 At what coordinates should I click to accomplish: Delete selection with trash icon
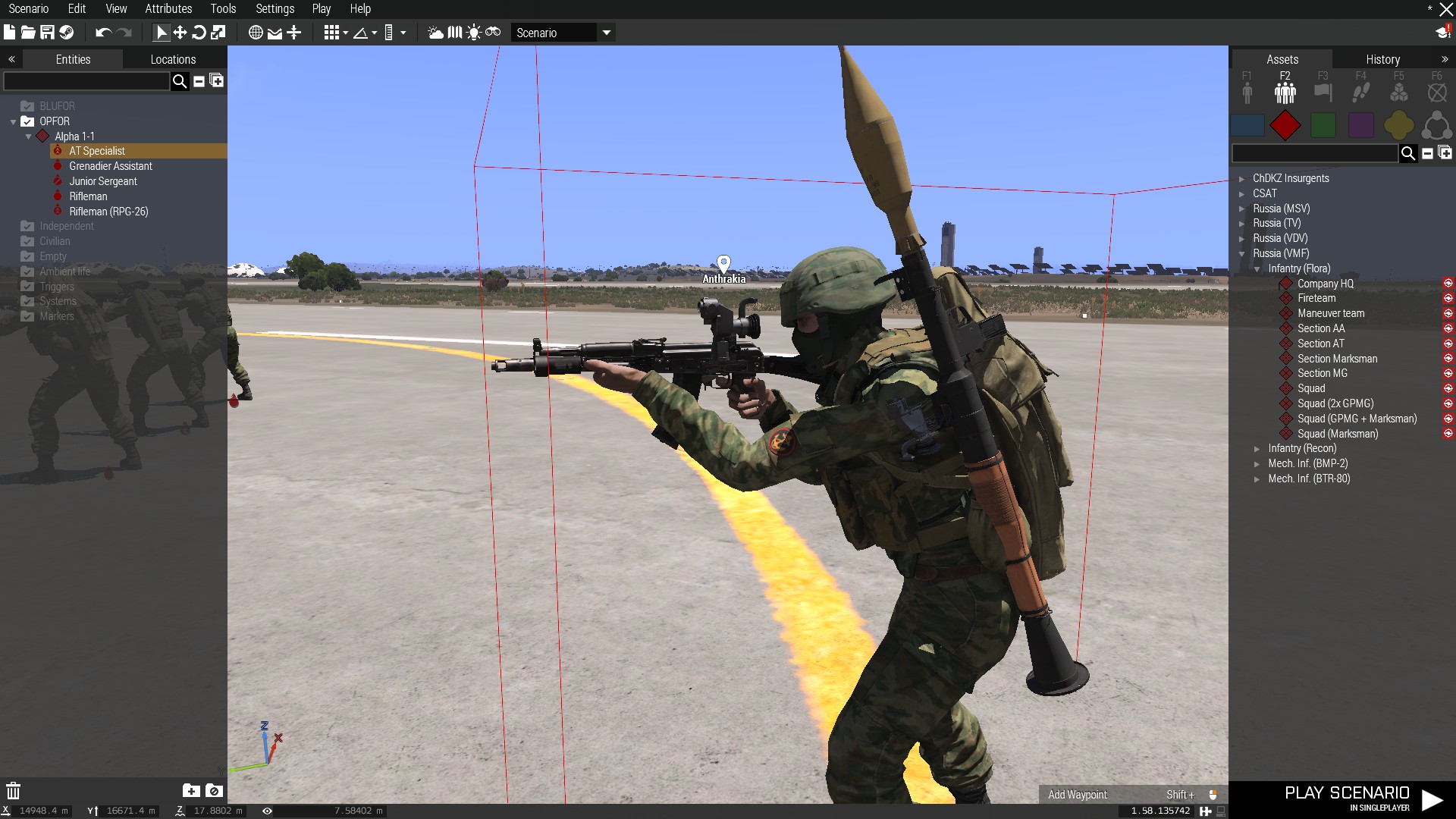(x=13, y=790)
